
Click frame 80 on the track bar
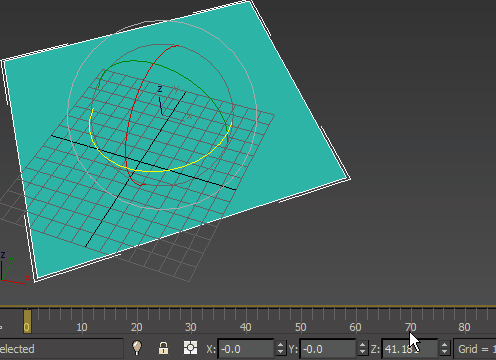pyautogui.click(x=464, y=327)
